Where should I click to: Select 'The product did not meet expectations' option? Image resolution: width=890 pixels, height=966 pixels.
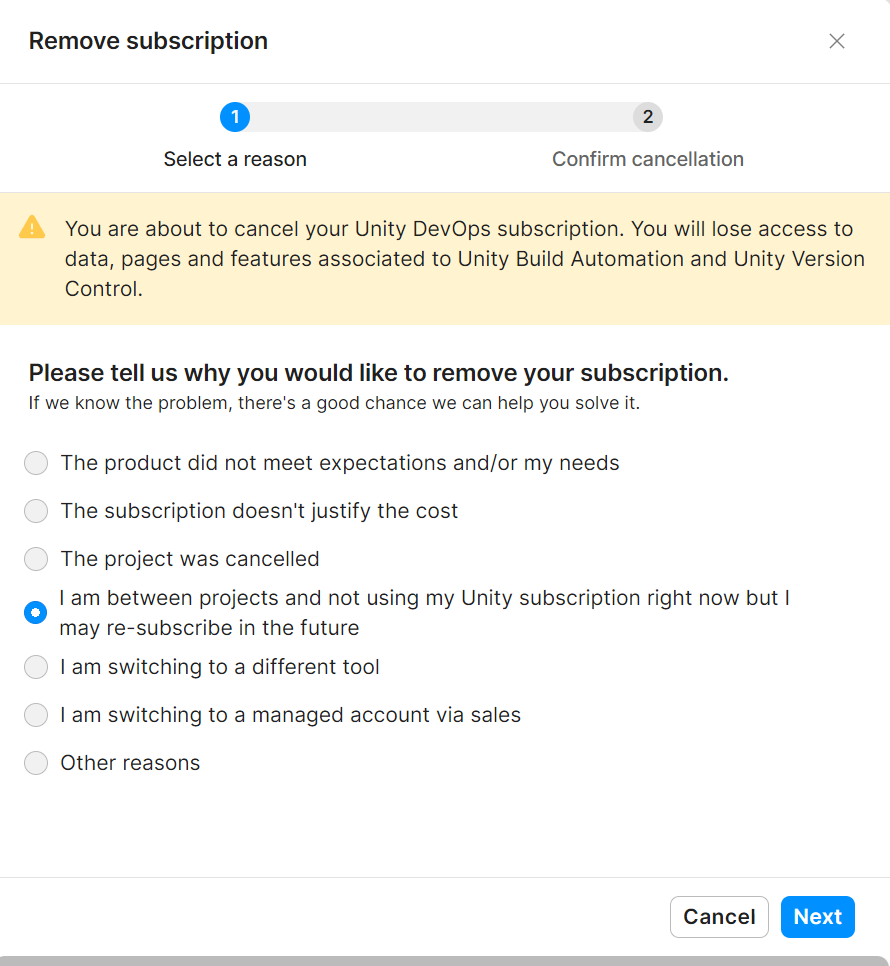click(36, 463)
